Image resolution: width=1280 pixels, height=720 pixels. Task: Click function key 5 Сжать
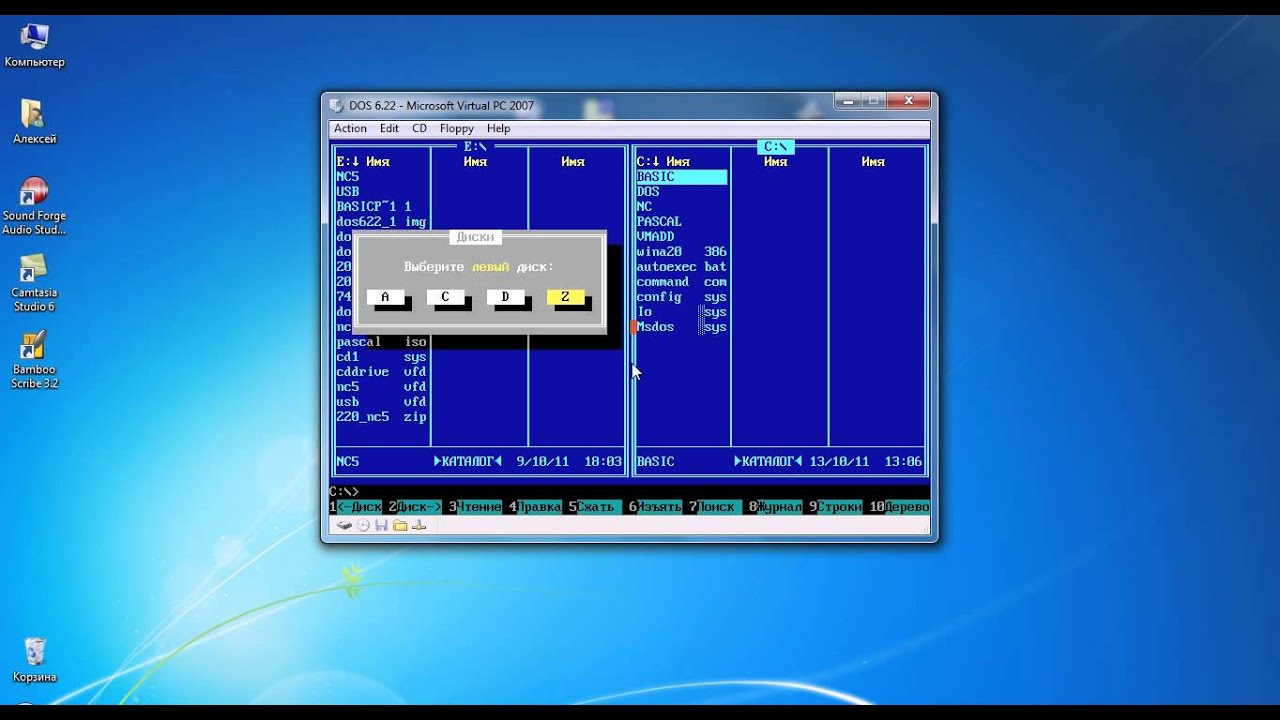pos(595,507)
